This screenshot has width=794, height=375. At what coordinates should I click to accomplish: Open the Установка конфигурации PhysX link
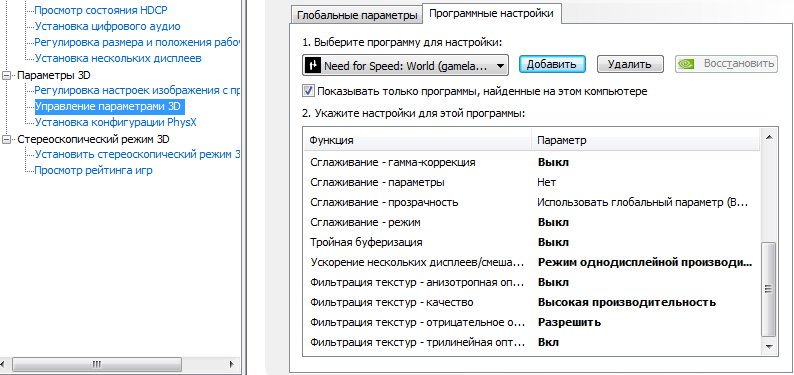(115, 122)
